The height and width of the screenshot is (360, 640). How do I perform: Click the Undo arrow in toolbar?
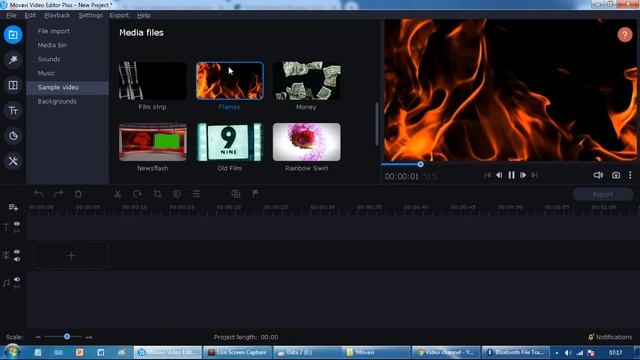click(x=39, y=194)
